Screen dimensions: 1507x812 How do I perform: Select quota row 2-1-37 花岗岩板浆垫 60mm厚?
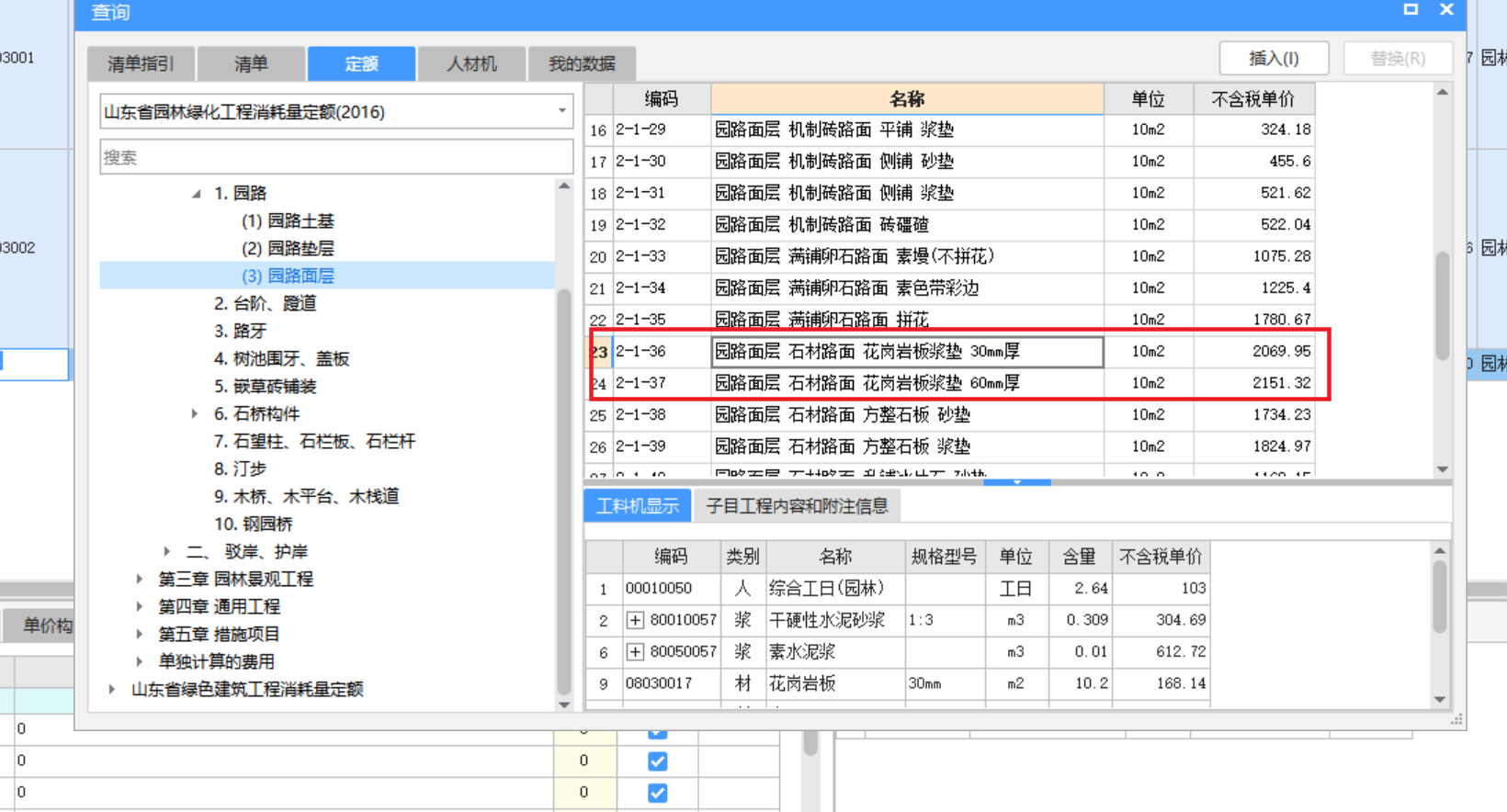950,383
